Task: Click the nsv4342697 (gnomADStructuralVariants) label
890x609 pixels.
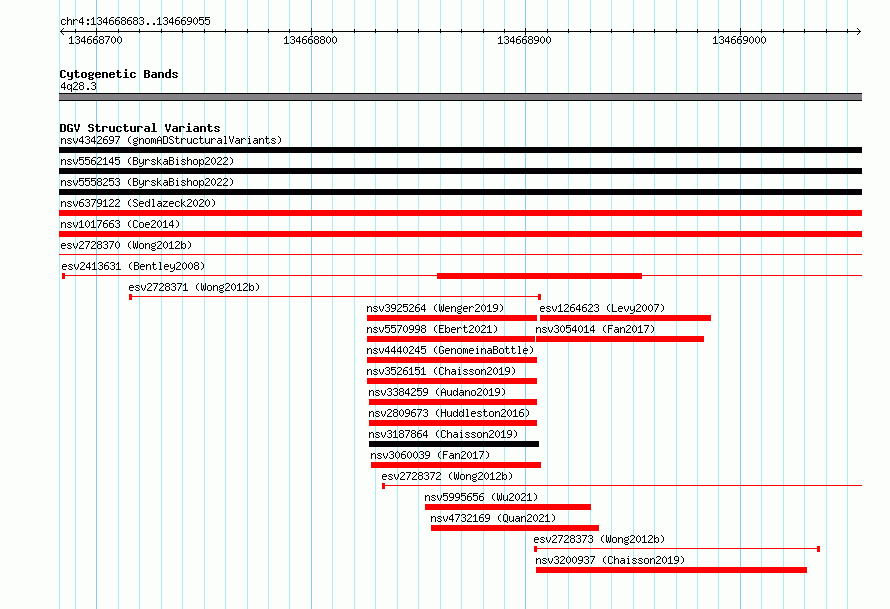Action: pyautogui.click(x=171, y=140)
